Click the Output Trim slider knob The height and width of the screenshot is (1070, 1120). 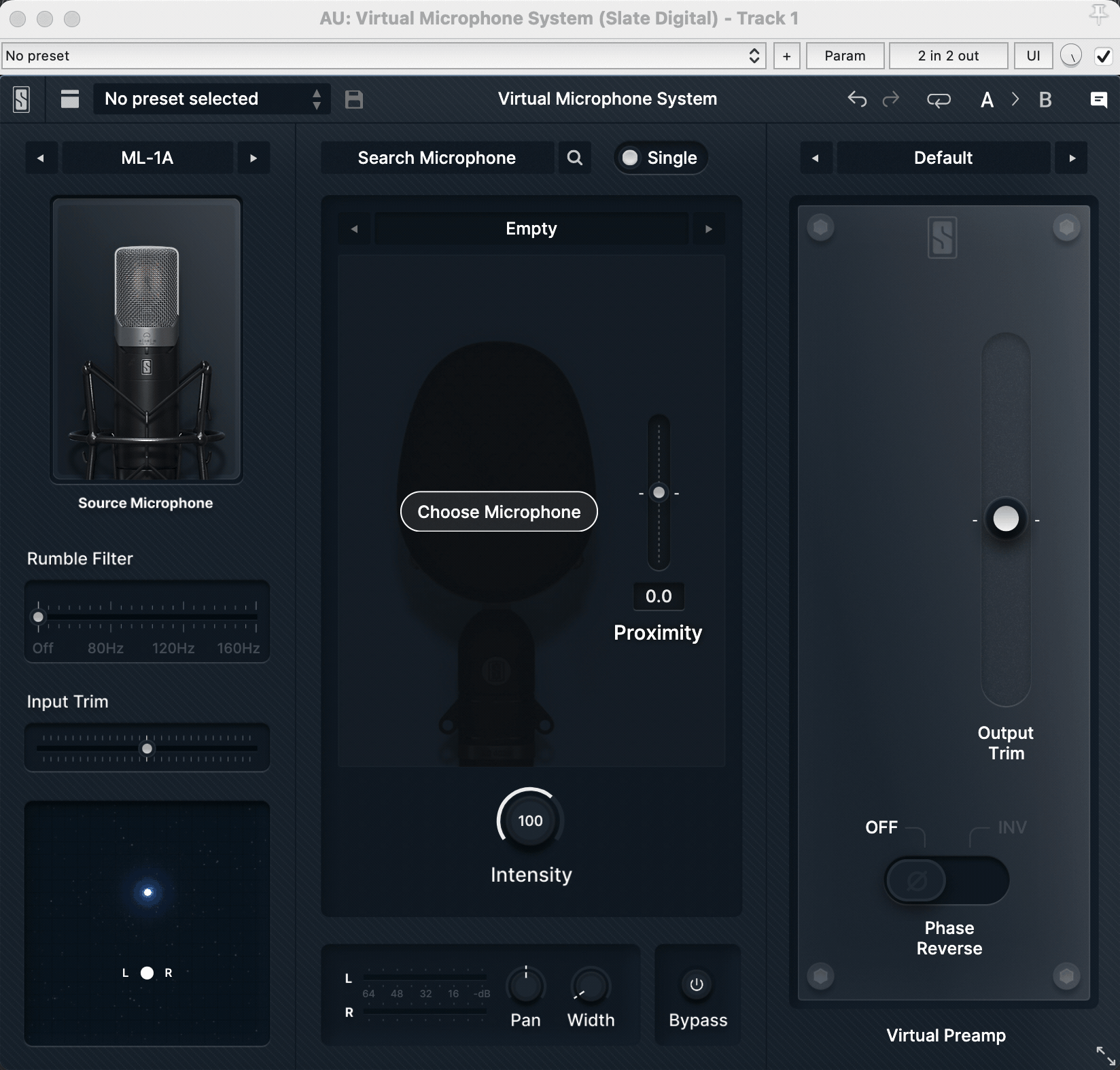(x=1006, y=519)
